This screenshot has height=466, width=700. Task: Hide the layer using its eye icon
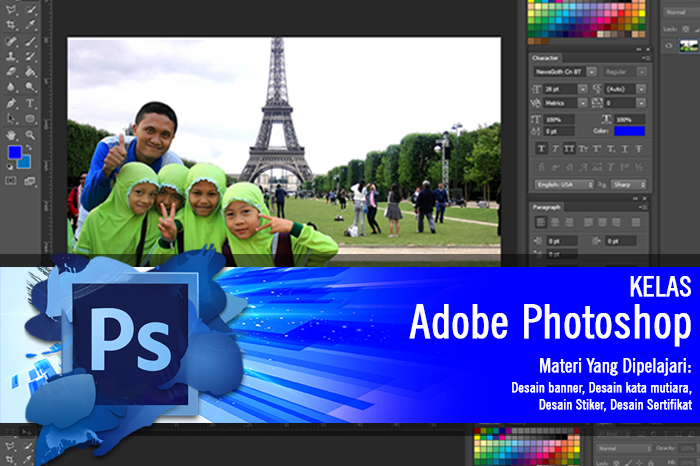coord(669,46)
